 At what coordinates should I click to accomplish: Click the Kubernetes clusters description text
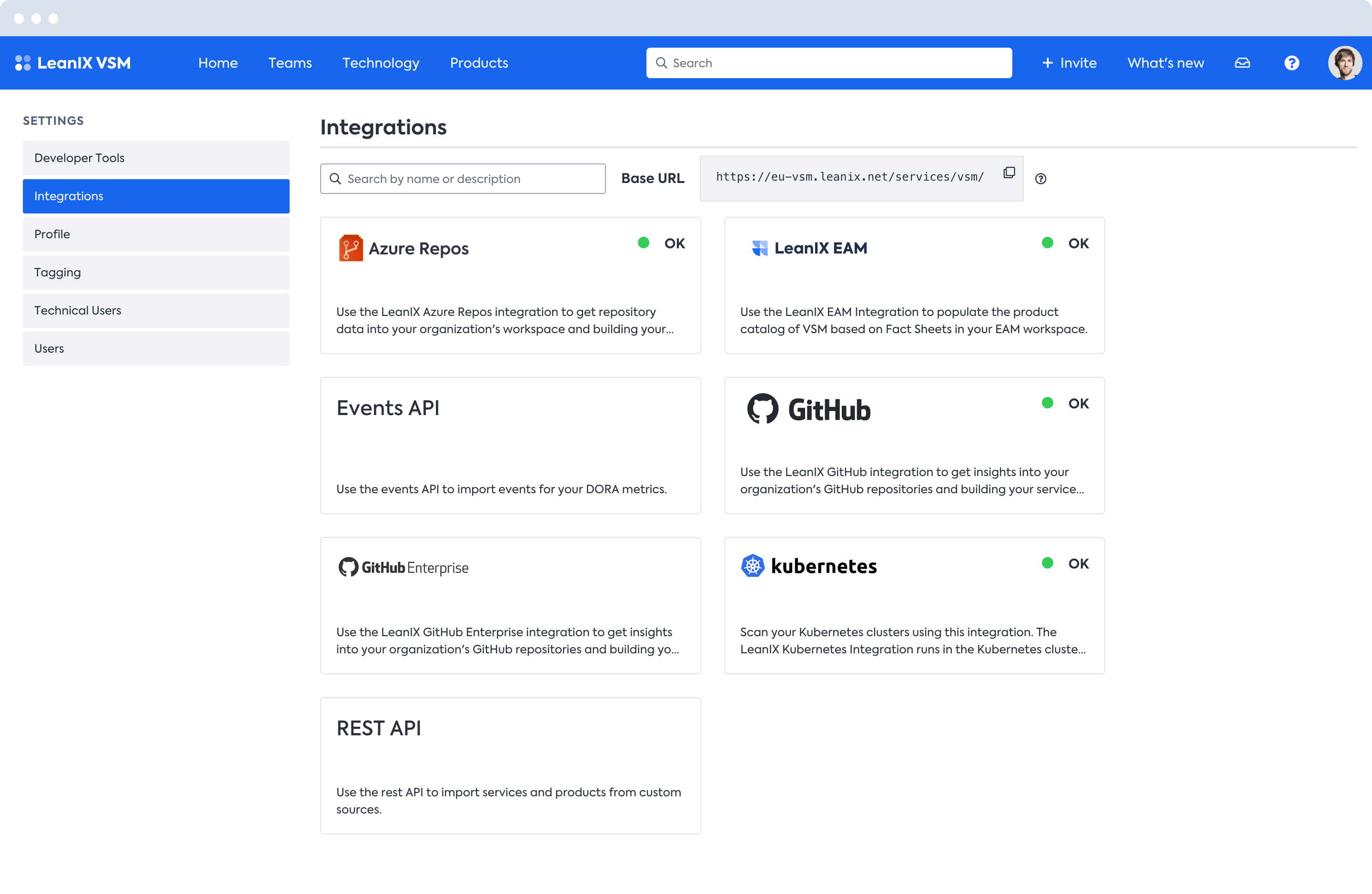[913, 640]
